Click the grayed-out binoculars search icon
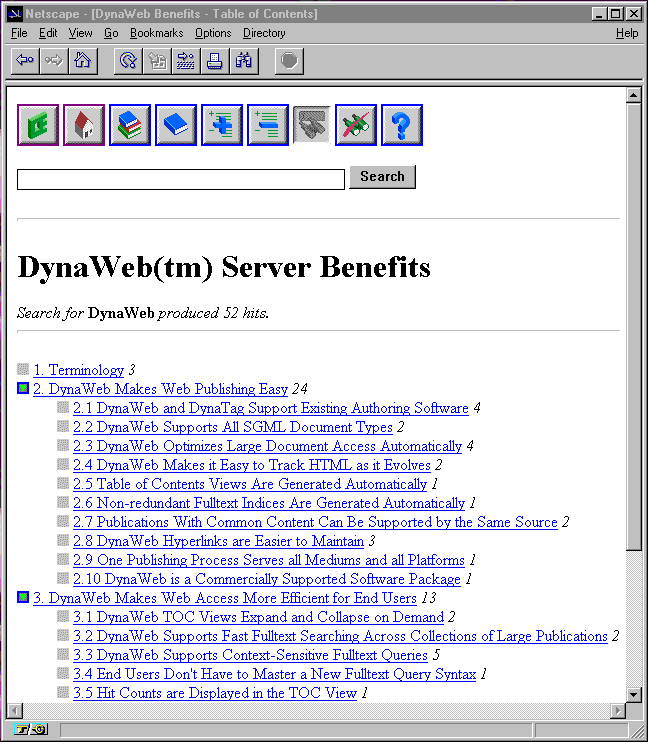Image resolution: width=648 pixels, height=742 pixels. 311,124
